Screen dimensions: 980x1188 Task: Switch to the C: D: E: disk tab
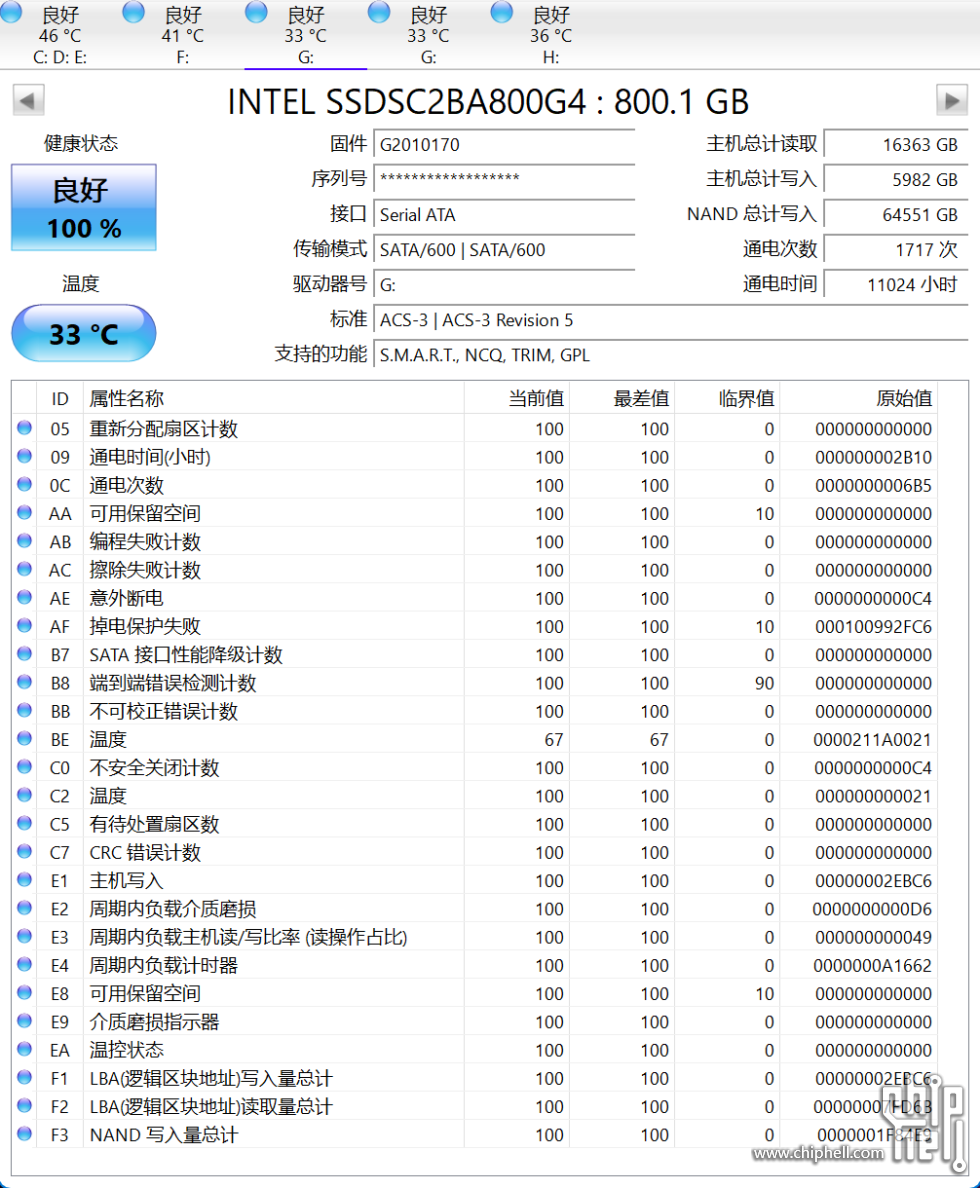pyautogui.click(x=60, y=36)
